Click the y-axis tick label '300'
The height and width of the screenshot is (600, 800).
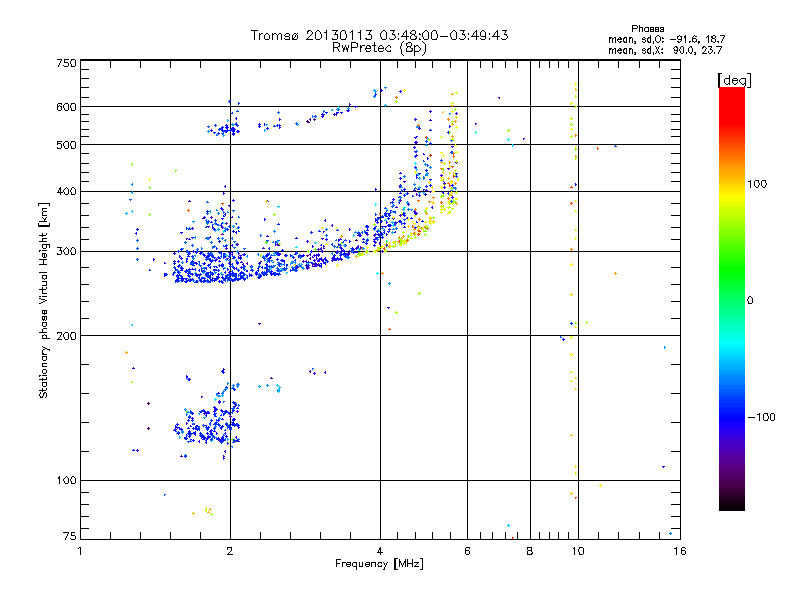(66, 251)
